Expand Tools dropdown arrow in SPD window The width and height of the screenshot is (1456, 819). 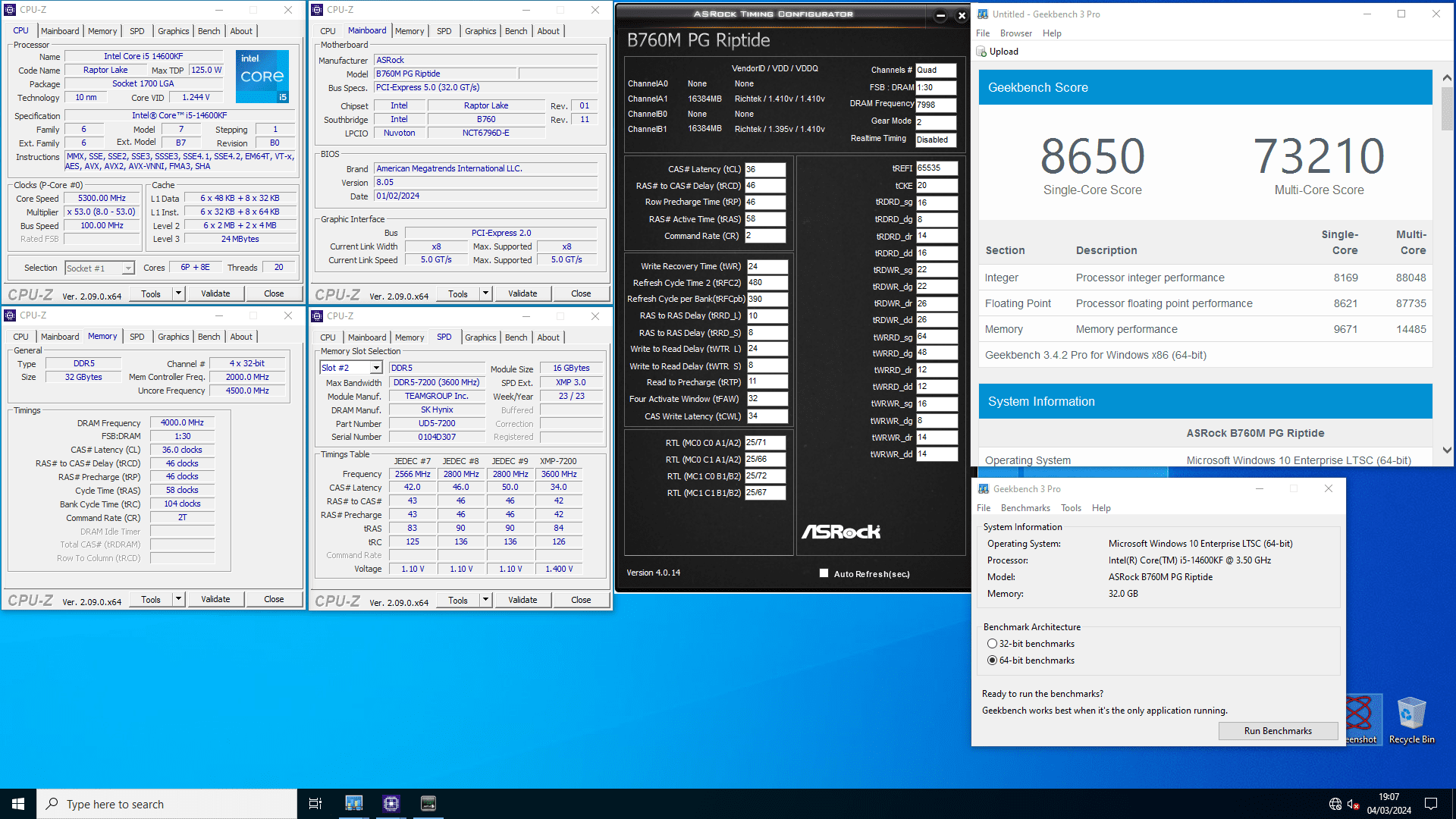[485, 600]
